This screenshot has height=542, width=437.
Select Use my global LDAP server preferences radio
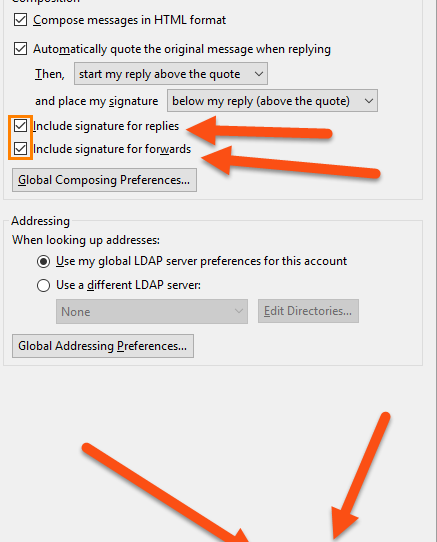pos(43,262)
